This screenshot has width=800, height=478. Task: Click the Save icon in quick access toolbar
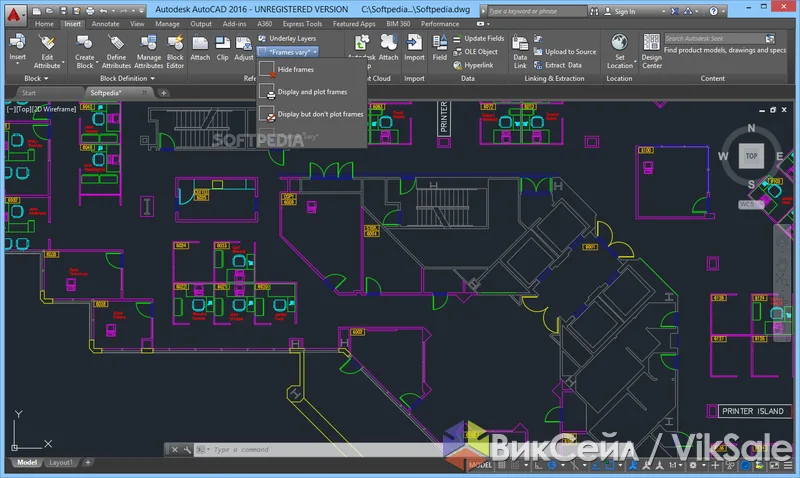63,10
